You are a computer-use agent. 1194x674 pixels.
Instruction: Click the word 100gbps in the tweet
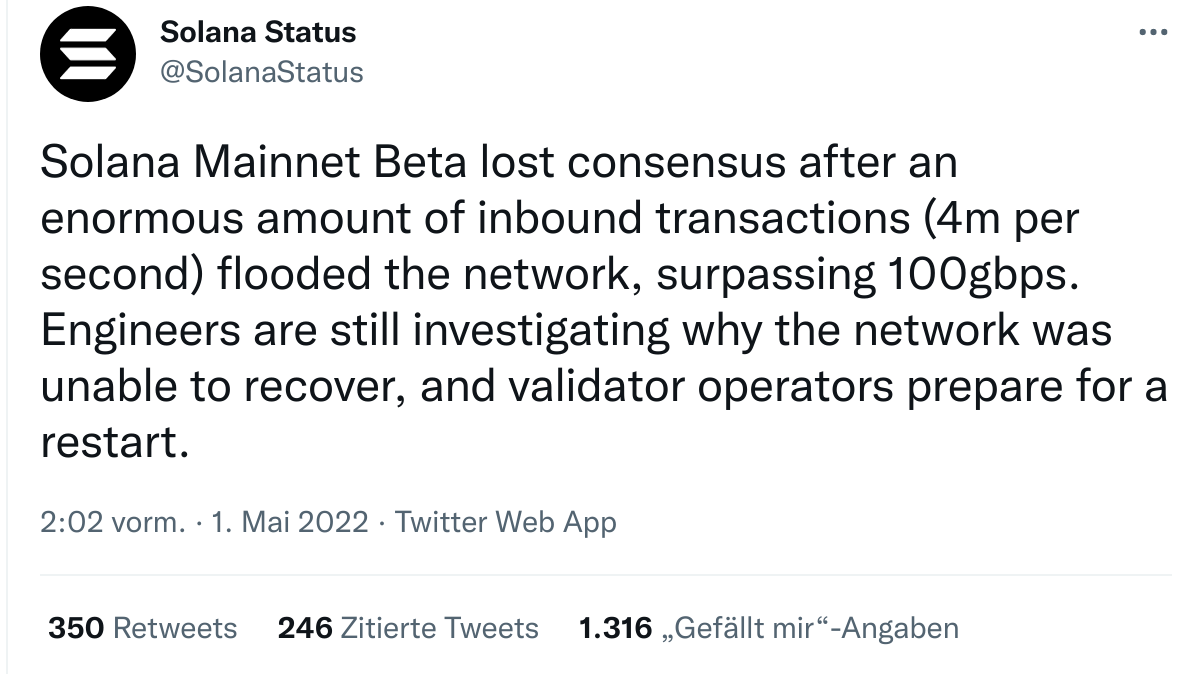(983, 274)
